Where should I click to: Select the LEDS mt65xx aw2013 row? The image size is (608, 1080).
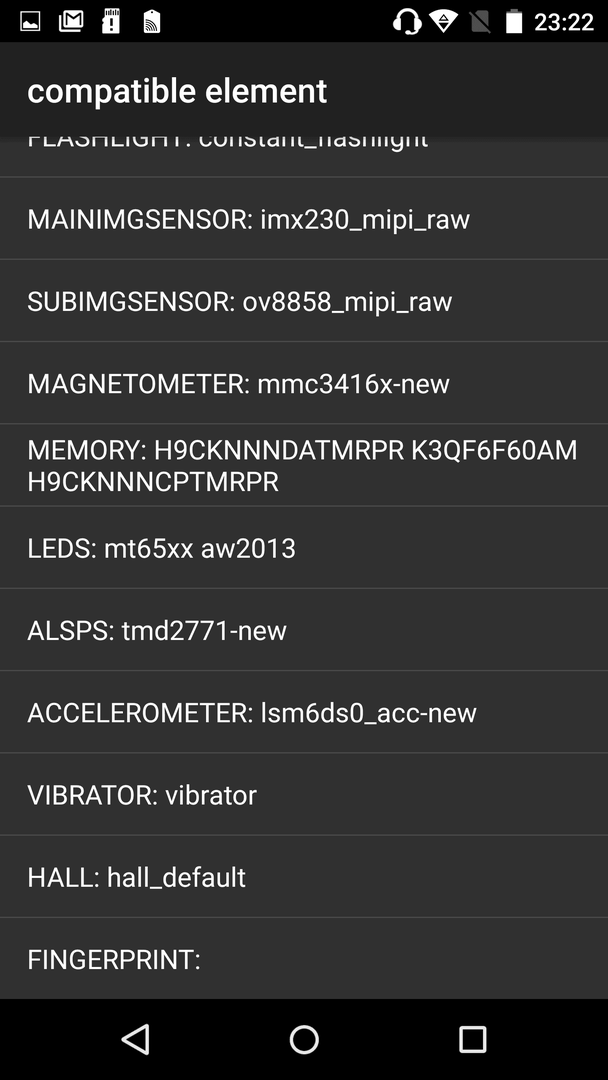coord(304,548)
